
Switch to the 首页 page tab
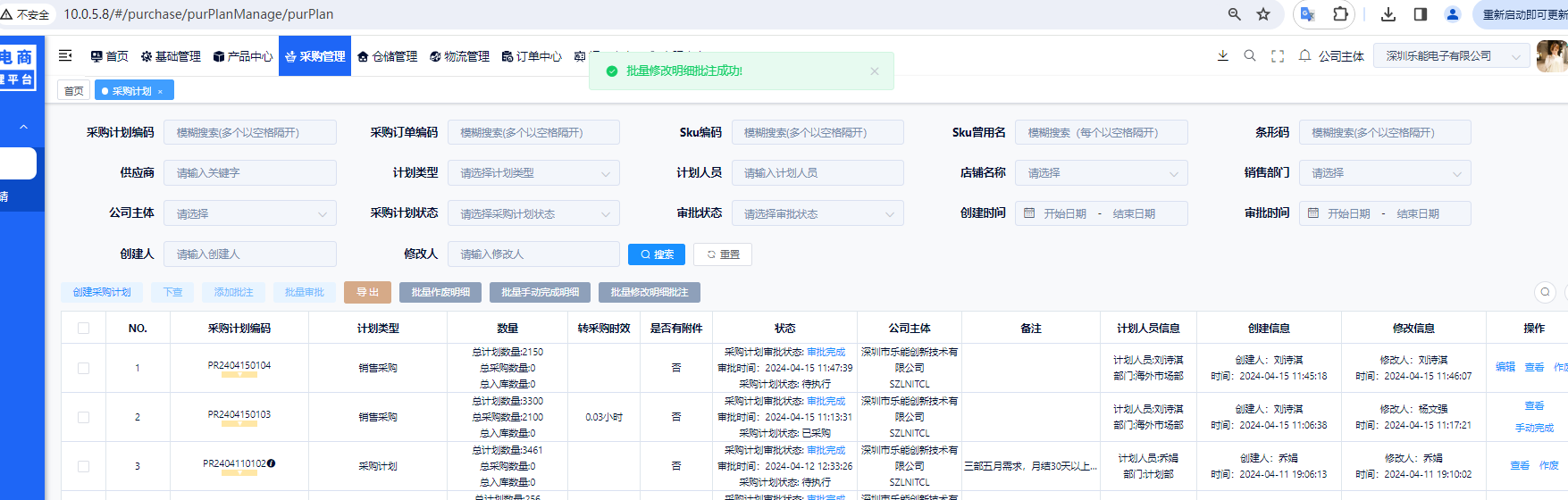click(x=74, y=90)
